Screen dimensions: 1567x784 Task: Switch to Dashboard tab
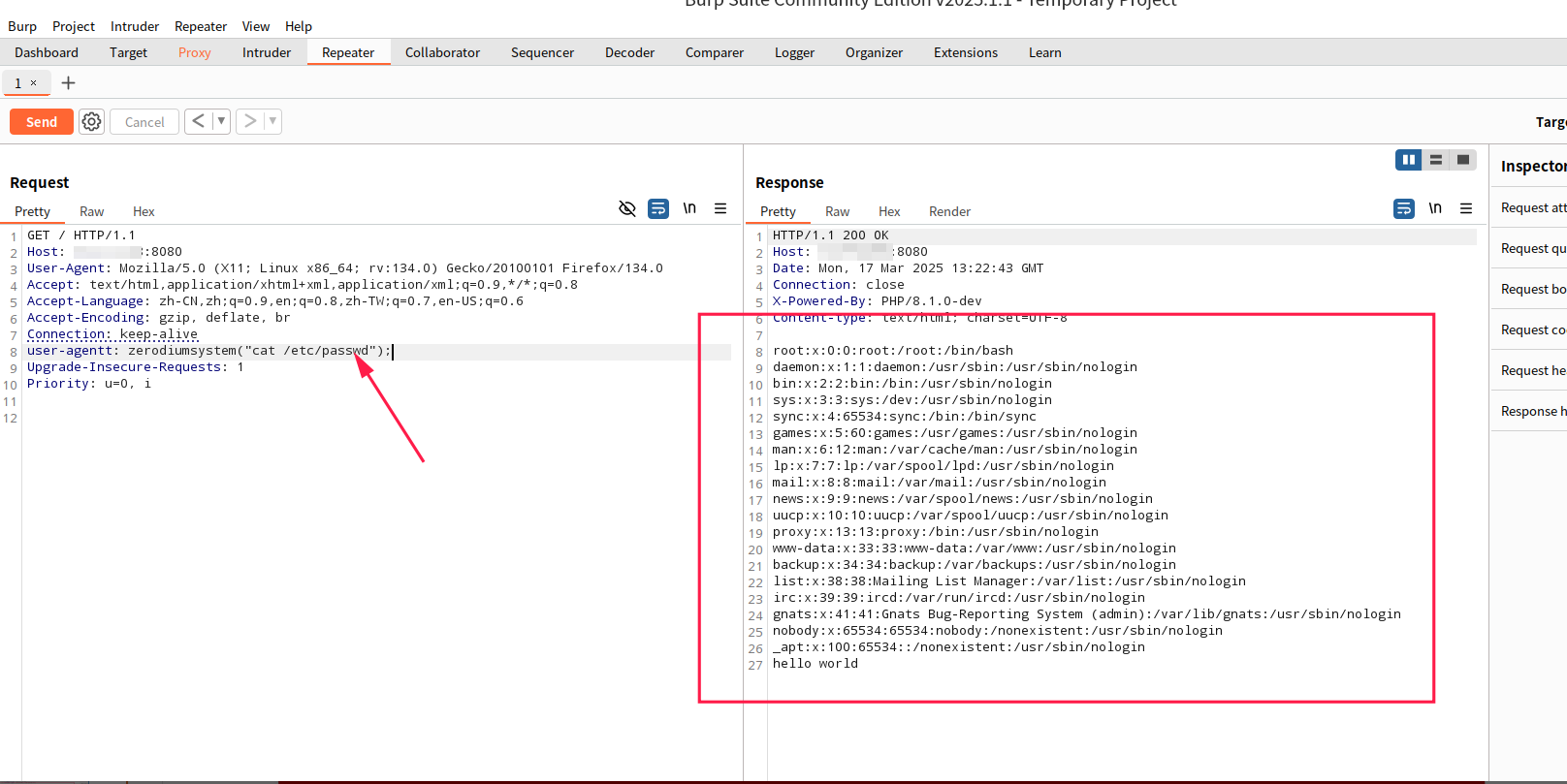click(x=47, y=52)
